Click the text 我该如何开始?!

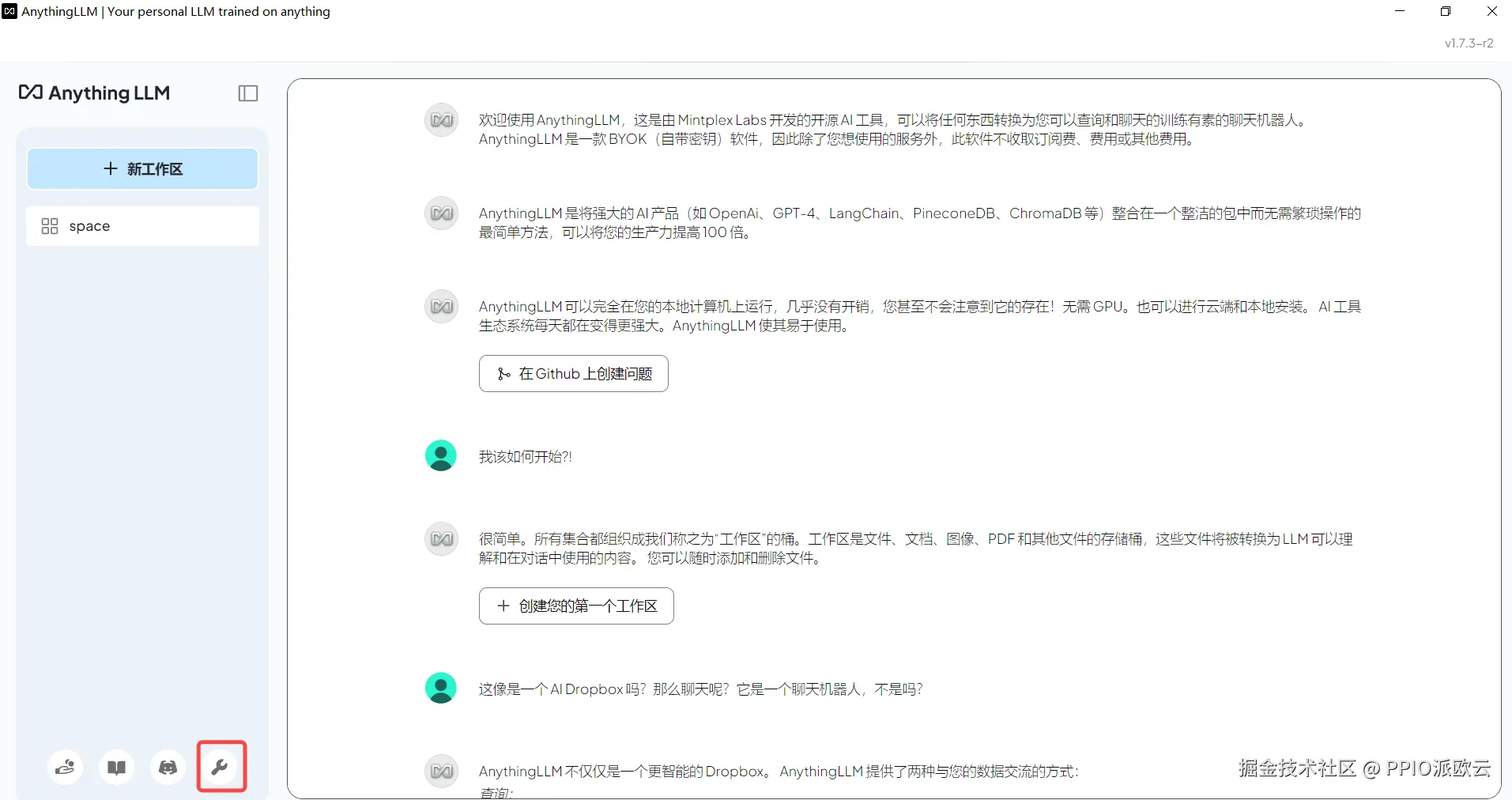[526, 457]
